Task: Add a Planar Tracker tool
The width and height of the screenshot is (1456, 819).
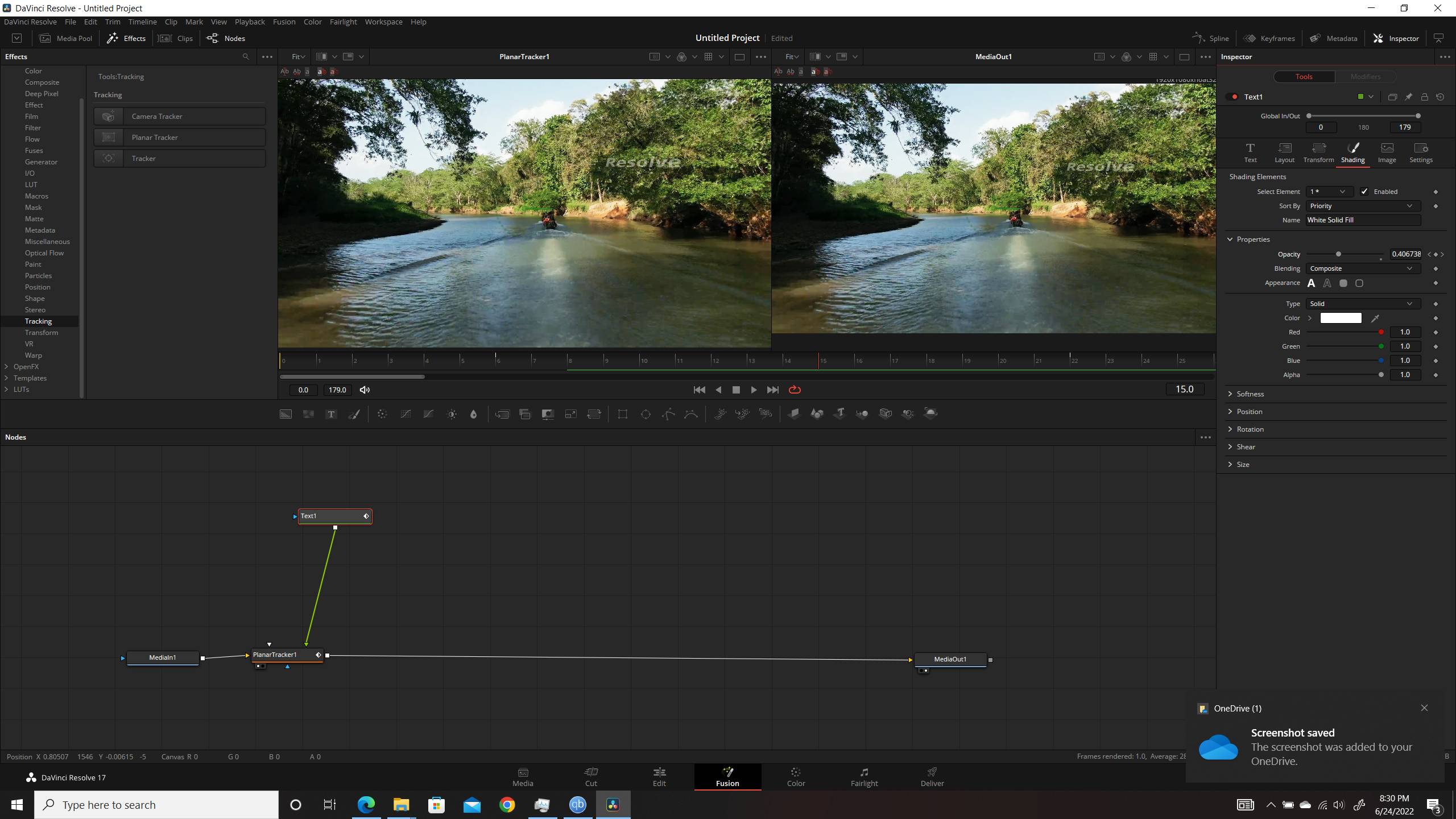Action: (x=180, y=137)
